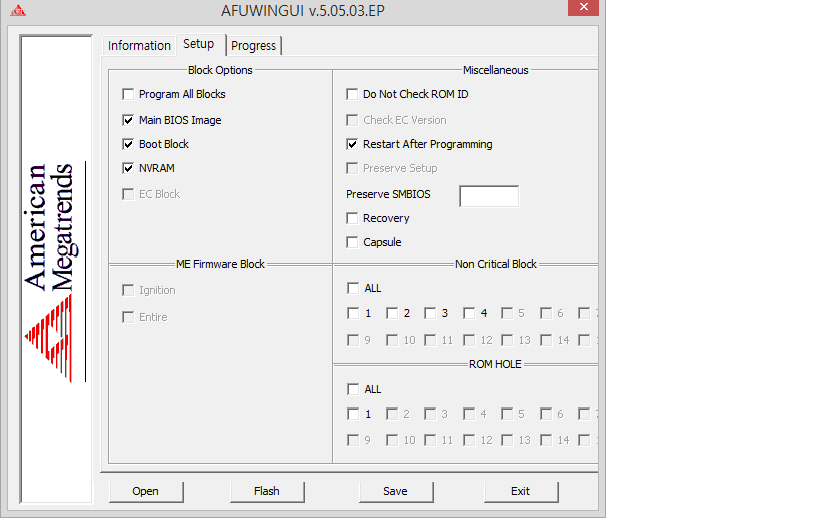Switch to the Information tab

[x=139, y=45]
